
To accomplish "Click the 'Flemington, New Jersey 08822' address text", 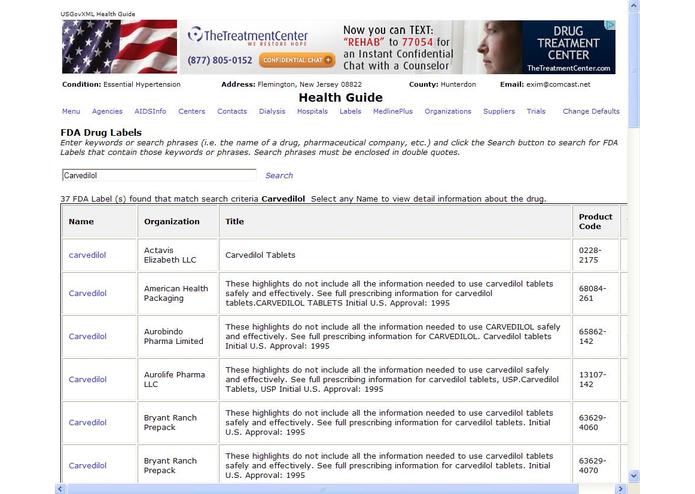I will [309, 84].
